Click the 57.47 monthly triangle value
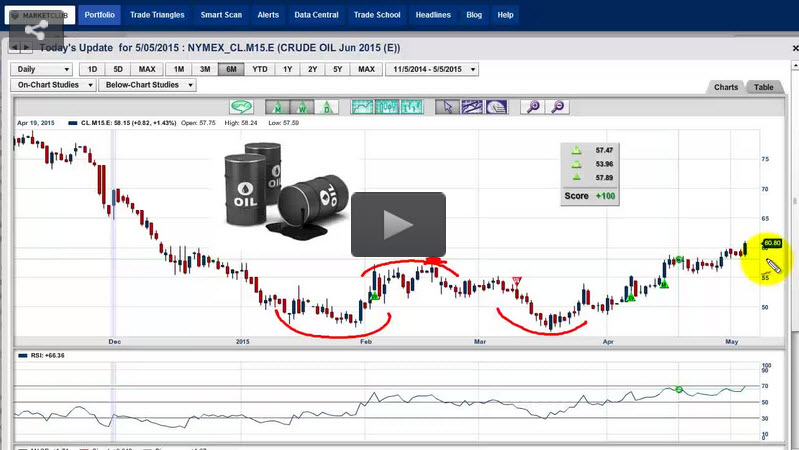The height and width of the screenshot is (450, 799). [604, 150]
